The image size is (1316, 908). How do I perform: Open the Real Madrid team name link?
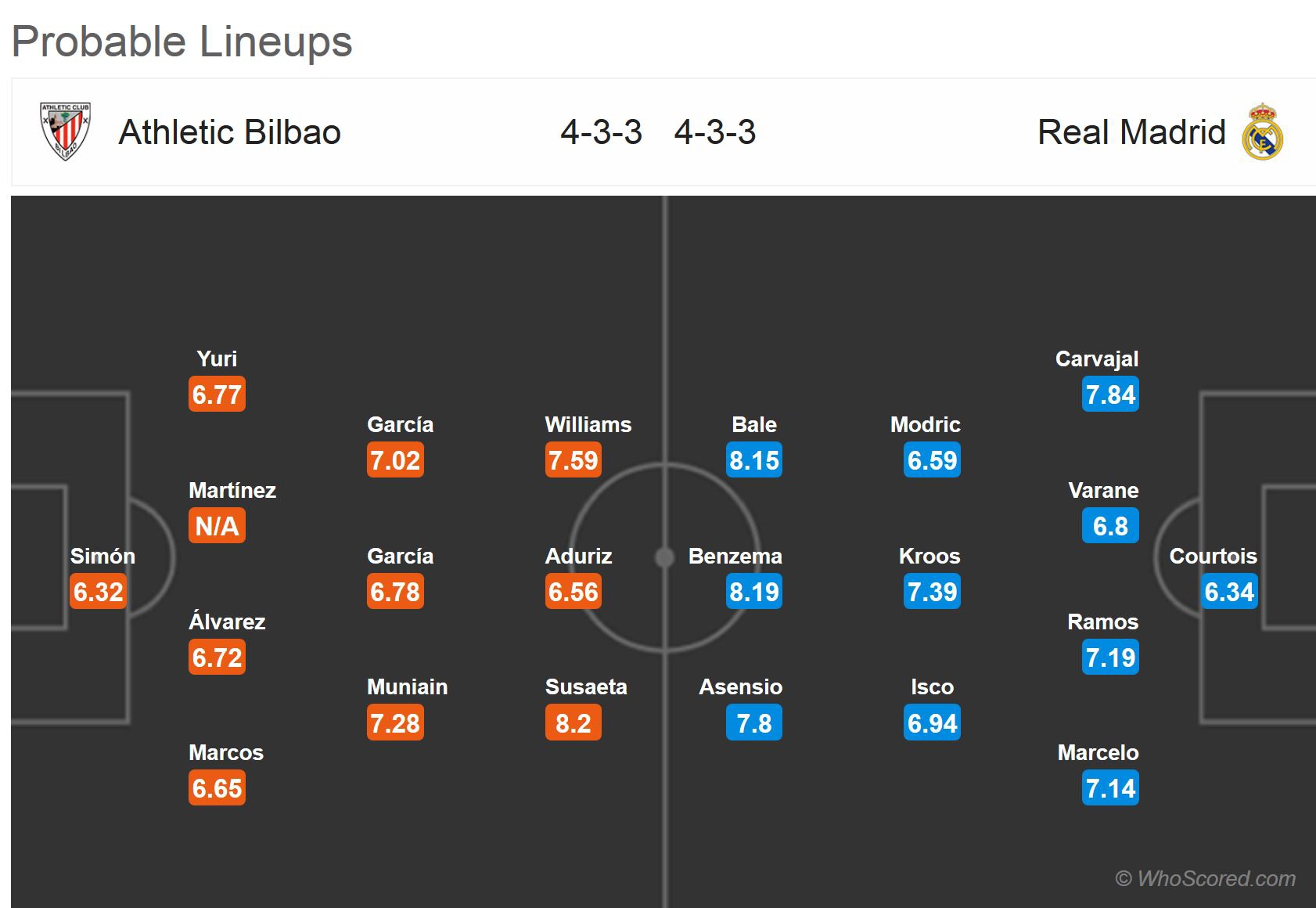pyautogui.click(x=1131, y=132)
